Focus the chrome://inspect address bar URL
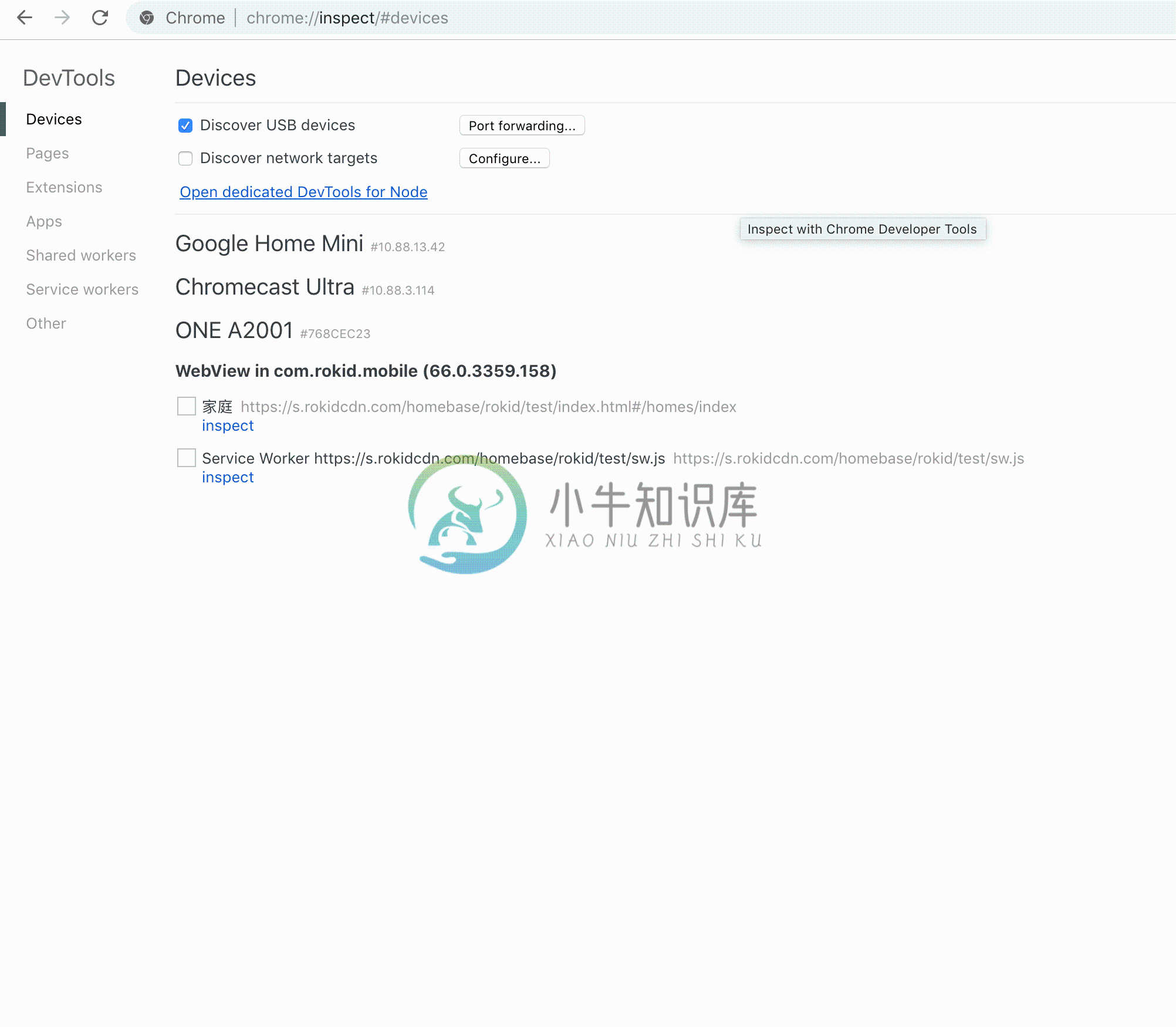 (347, 18)
